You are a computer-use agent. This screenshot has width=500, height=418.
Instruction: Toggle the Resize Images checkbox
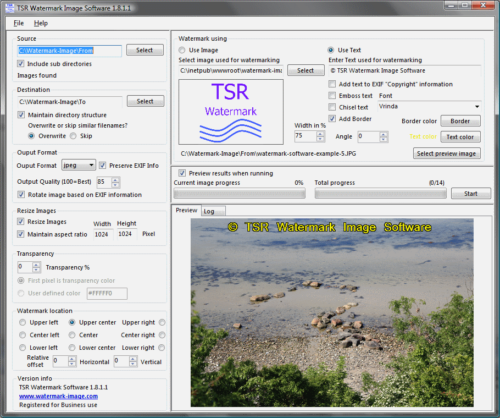click(21, 221)
